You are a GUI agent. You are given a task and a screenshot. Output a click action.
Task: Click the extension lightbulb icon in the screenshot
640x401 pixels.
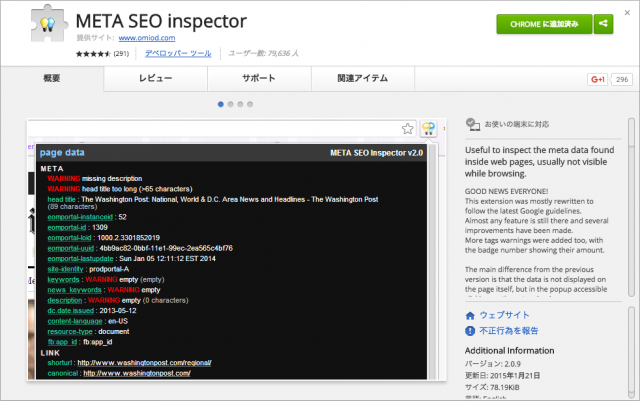click(x=427, y=128)
